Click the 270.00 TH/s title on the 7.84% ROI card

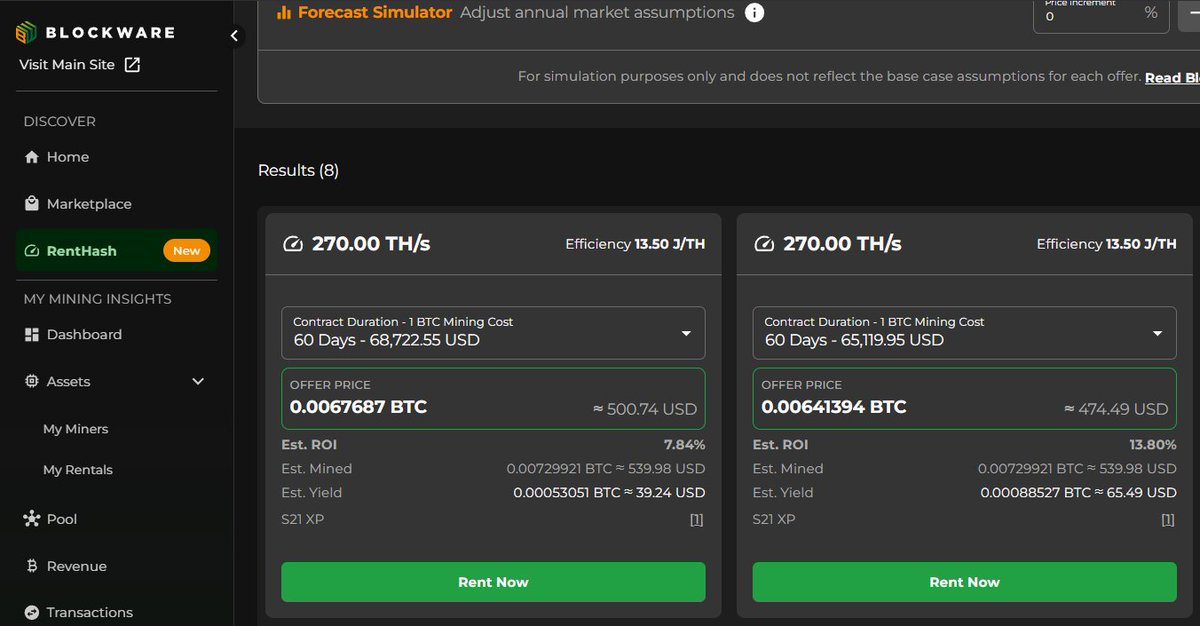click(x=371, y=244)
